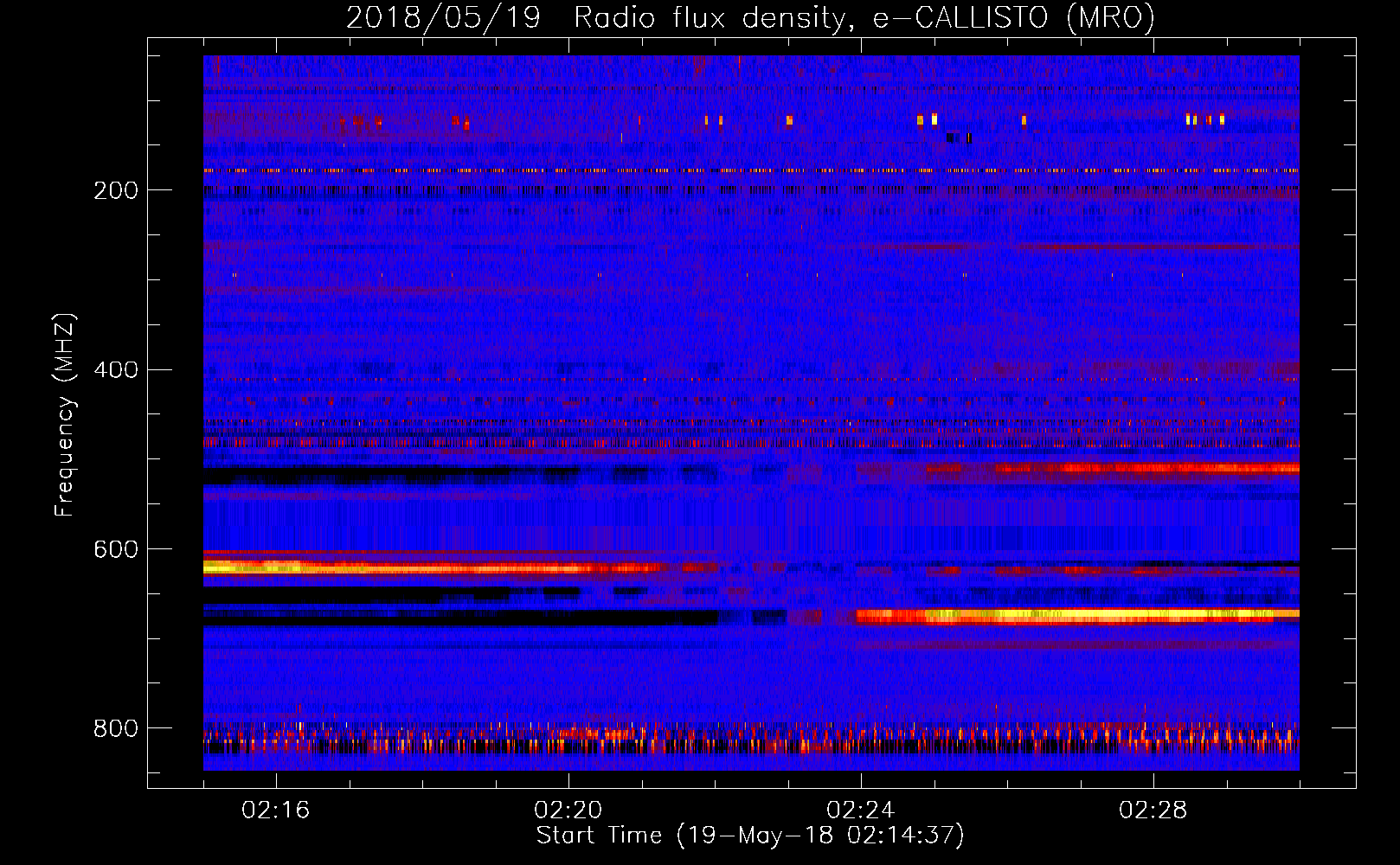
Task: Click the '02:16' time tick label
Action: click(275, 810)
